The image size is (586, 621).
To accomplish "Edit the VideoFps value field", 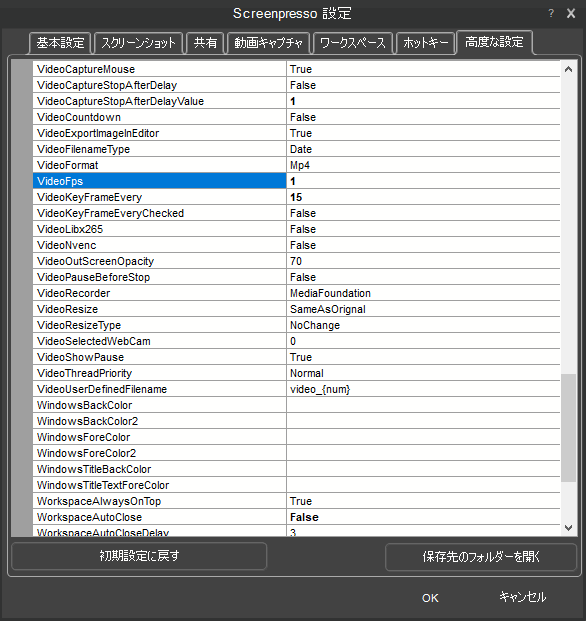I will click(423, 181).
